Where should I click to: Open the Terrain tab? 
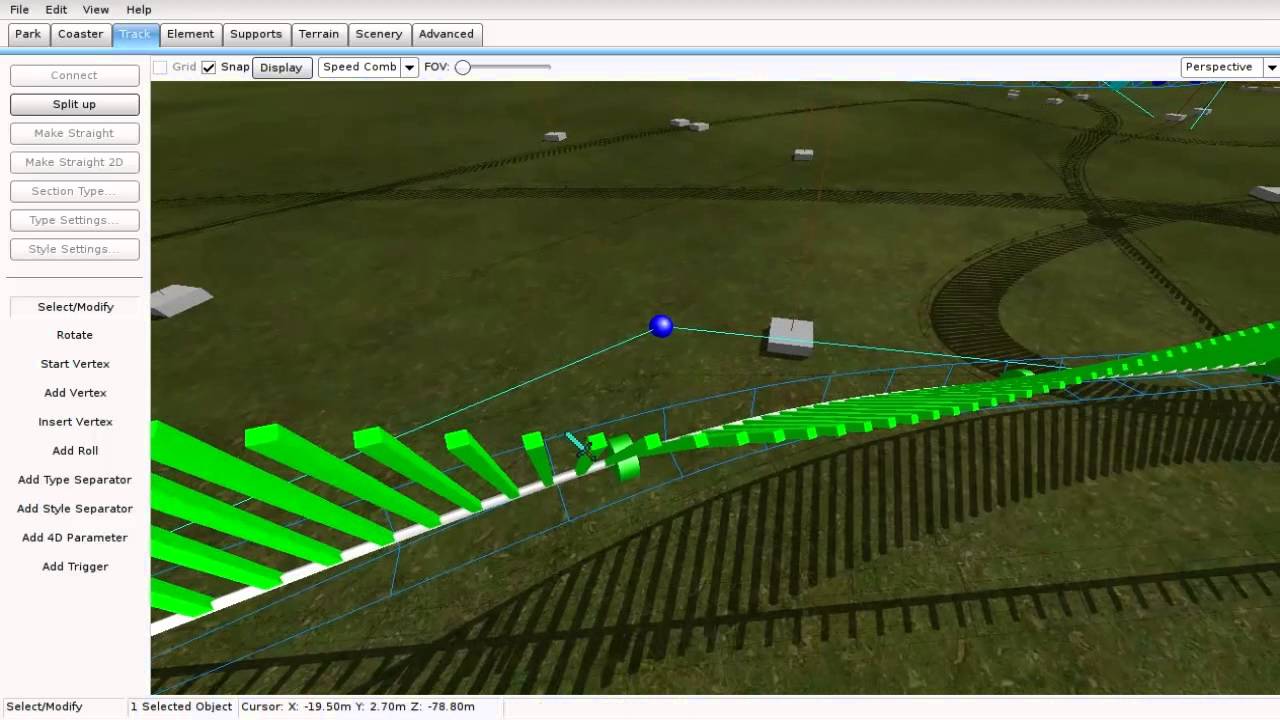click(319, 34)
